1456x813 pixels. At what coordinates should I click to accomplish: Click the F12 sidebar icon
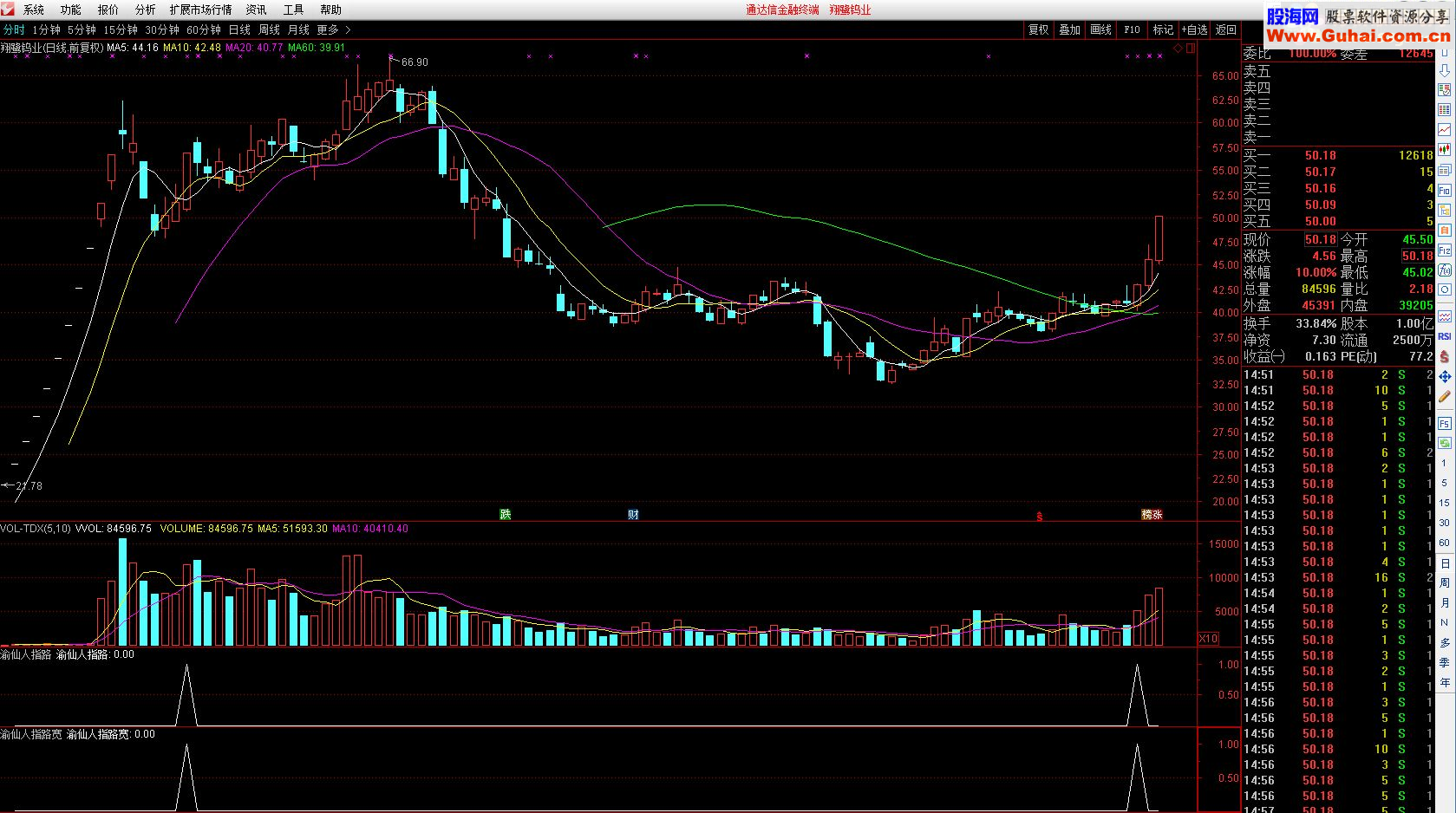[1445, 250]
